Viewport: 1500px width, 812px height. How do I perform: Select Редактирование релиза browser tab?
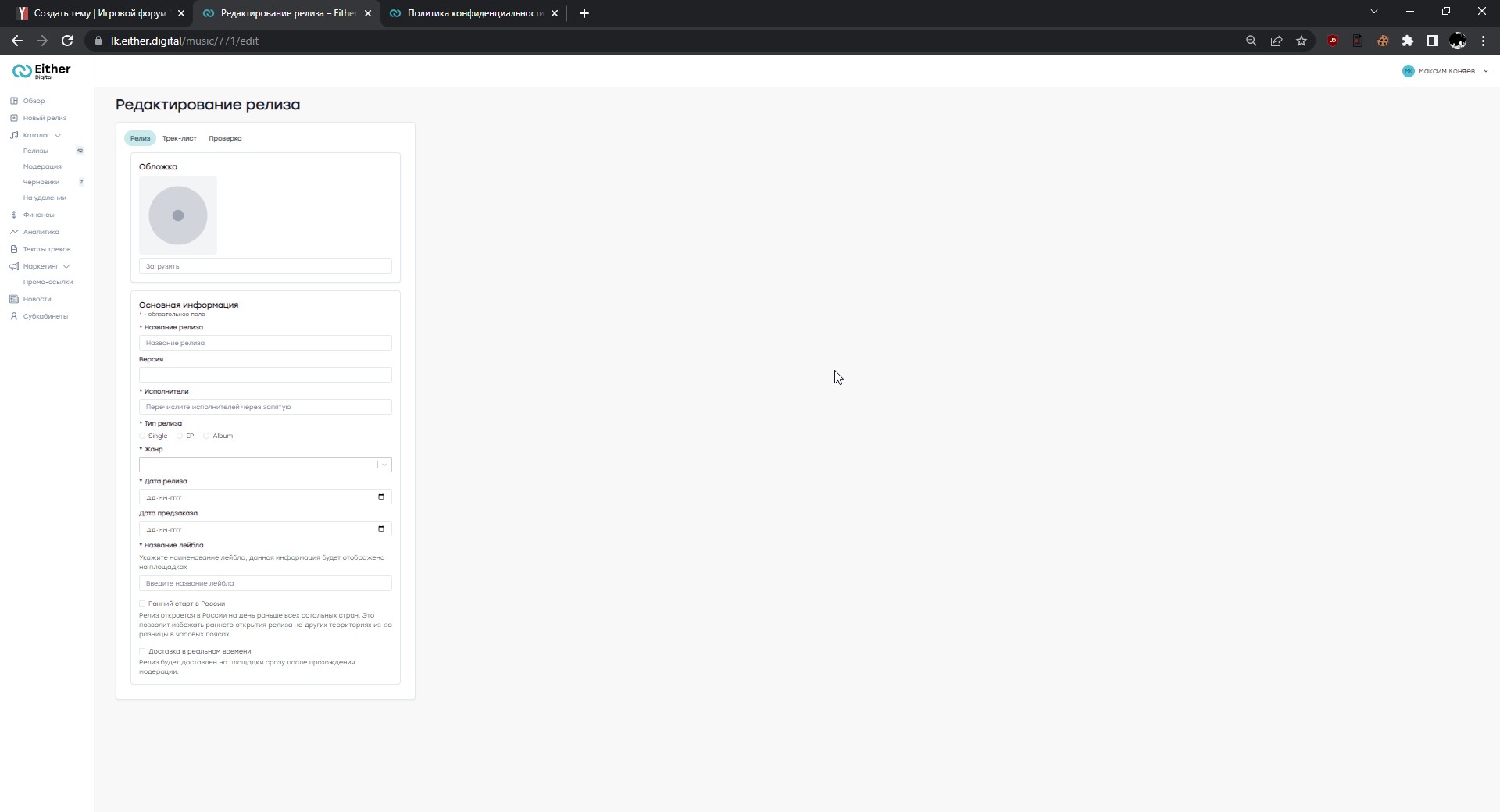click(287, 13)
